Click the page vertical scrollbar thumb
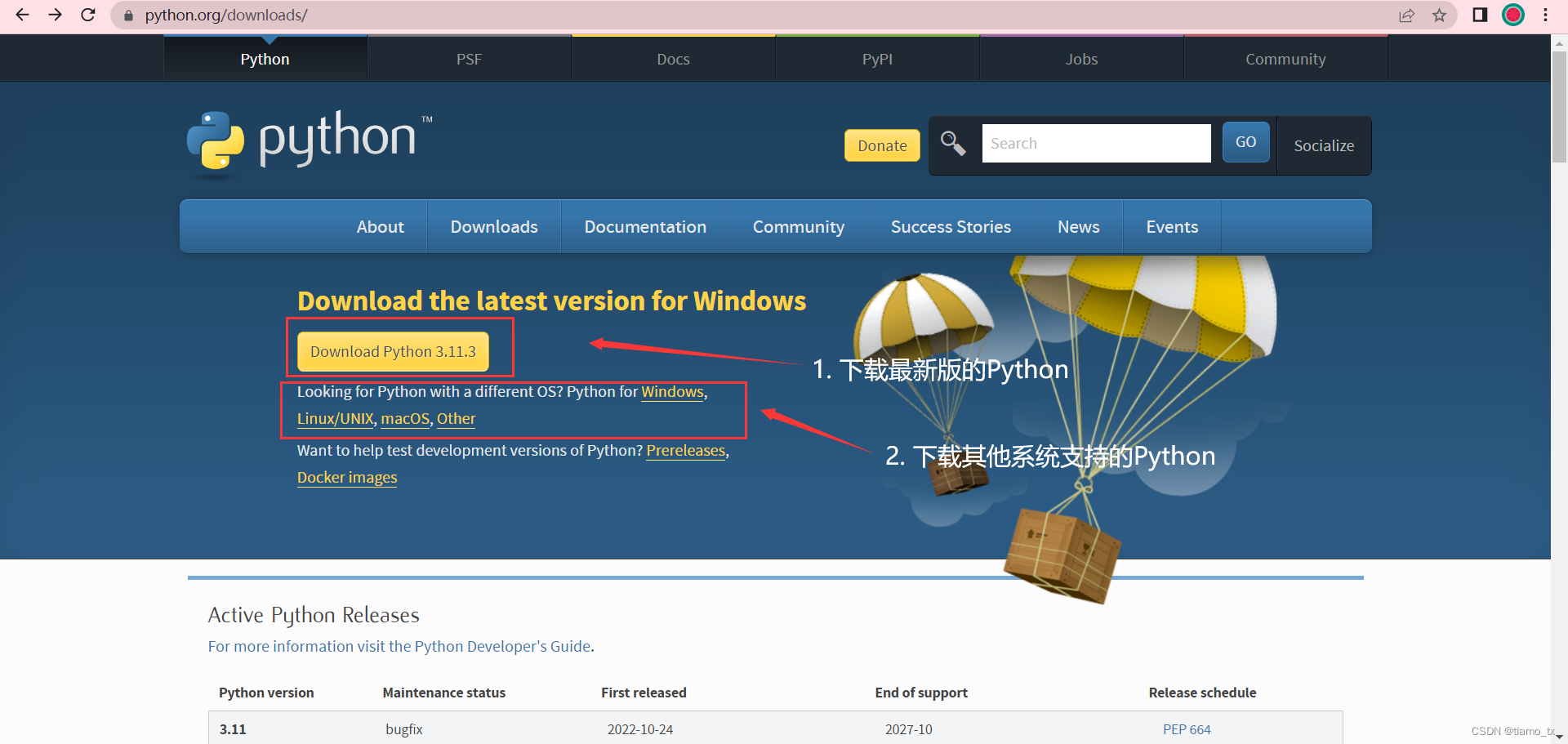1568x744 pixels. [1559, 106]
